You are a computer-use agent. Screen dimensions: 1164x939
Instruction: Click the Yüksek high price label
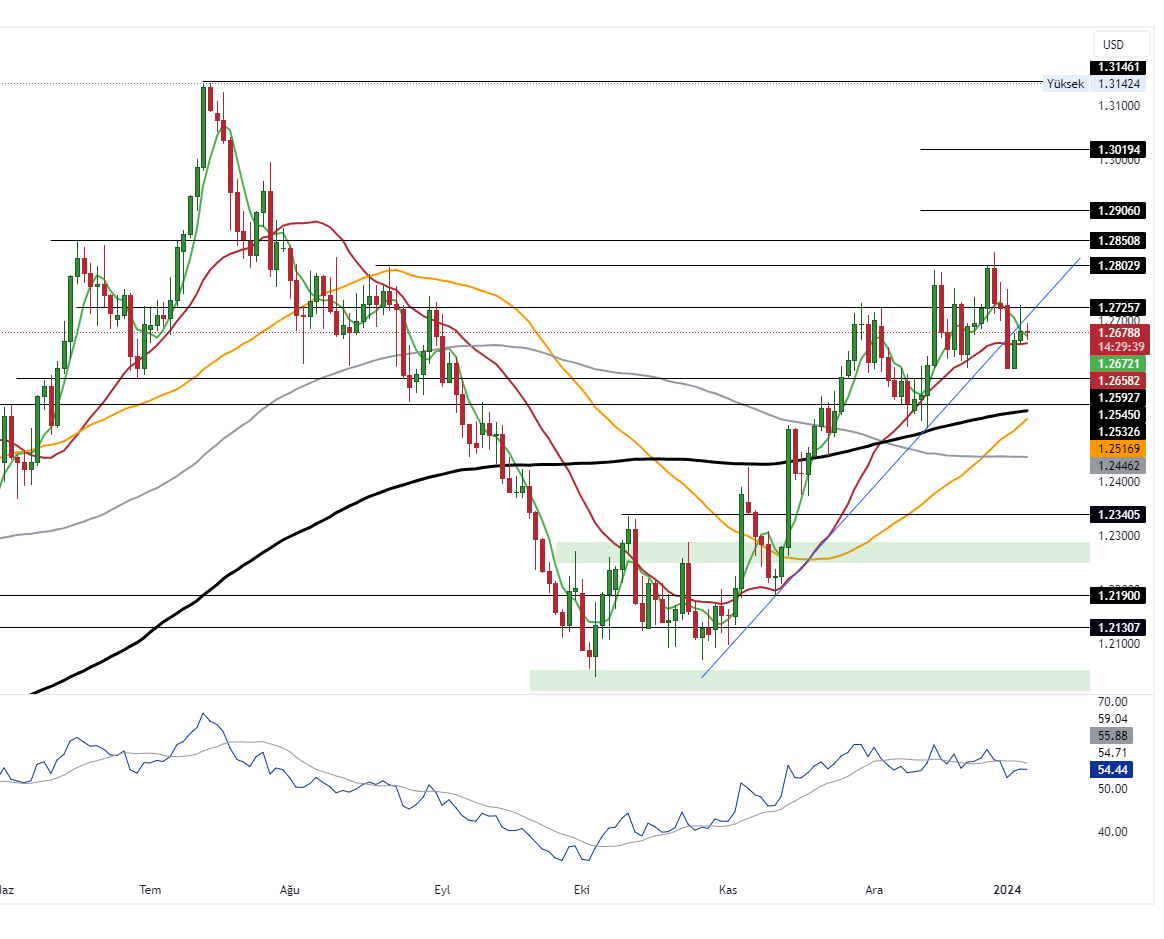(x=1064, y=84)
